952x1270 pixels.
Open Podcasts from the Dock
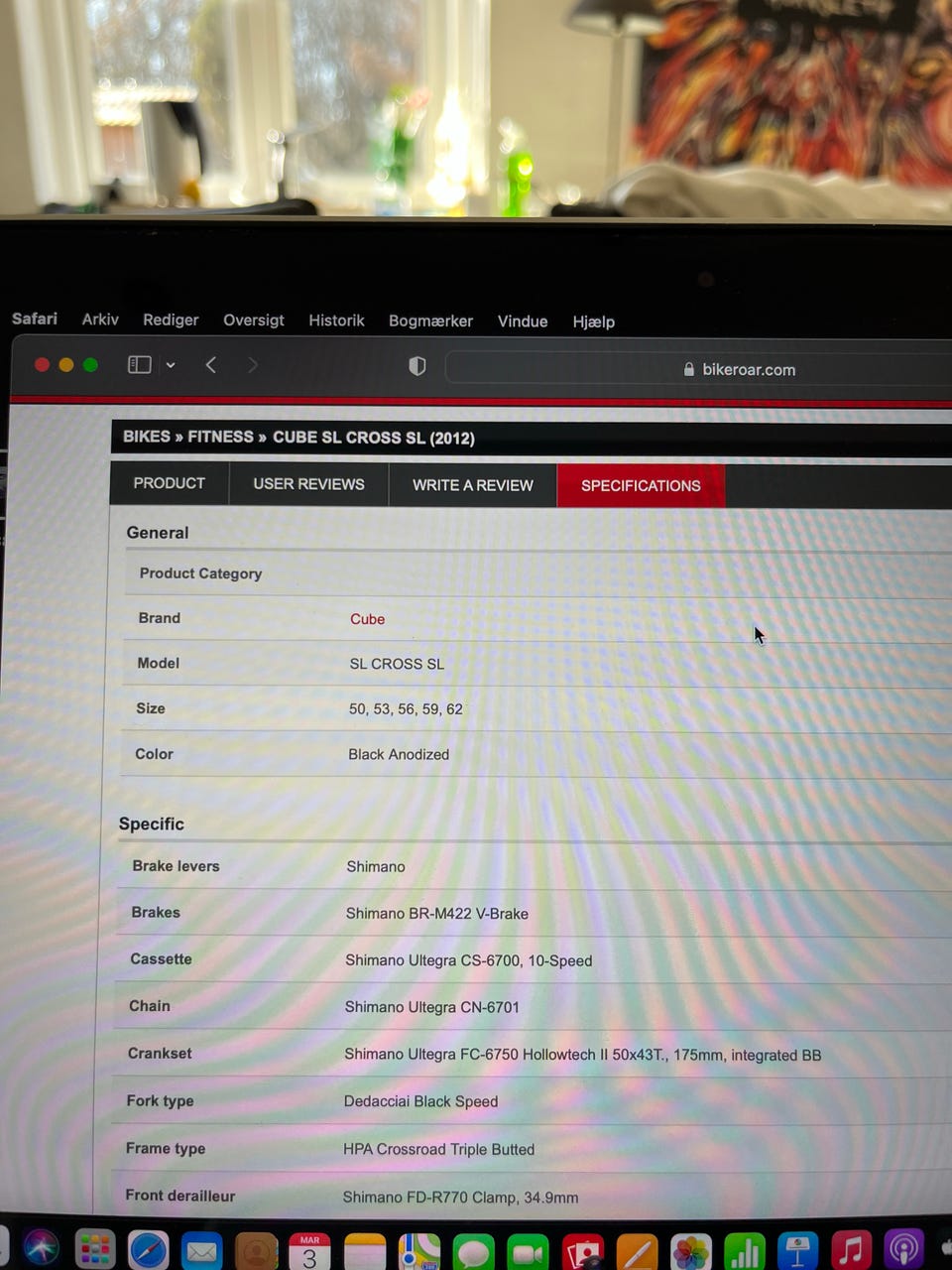903,1249
